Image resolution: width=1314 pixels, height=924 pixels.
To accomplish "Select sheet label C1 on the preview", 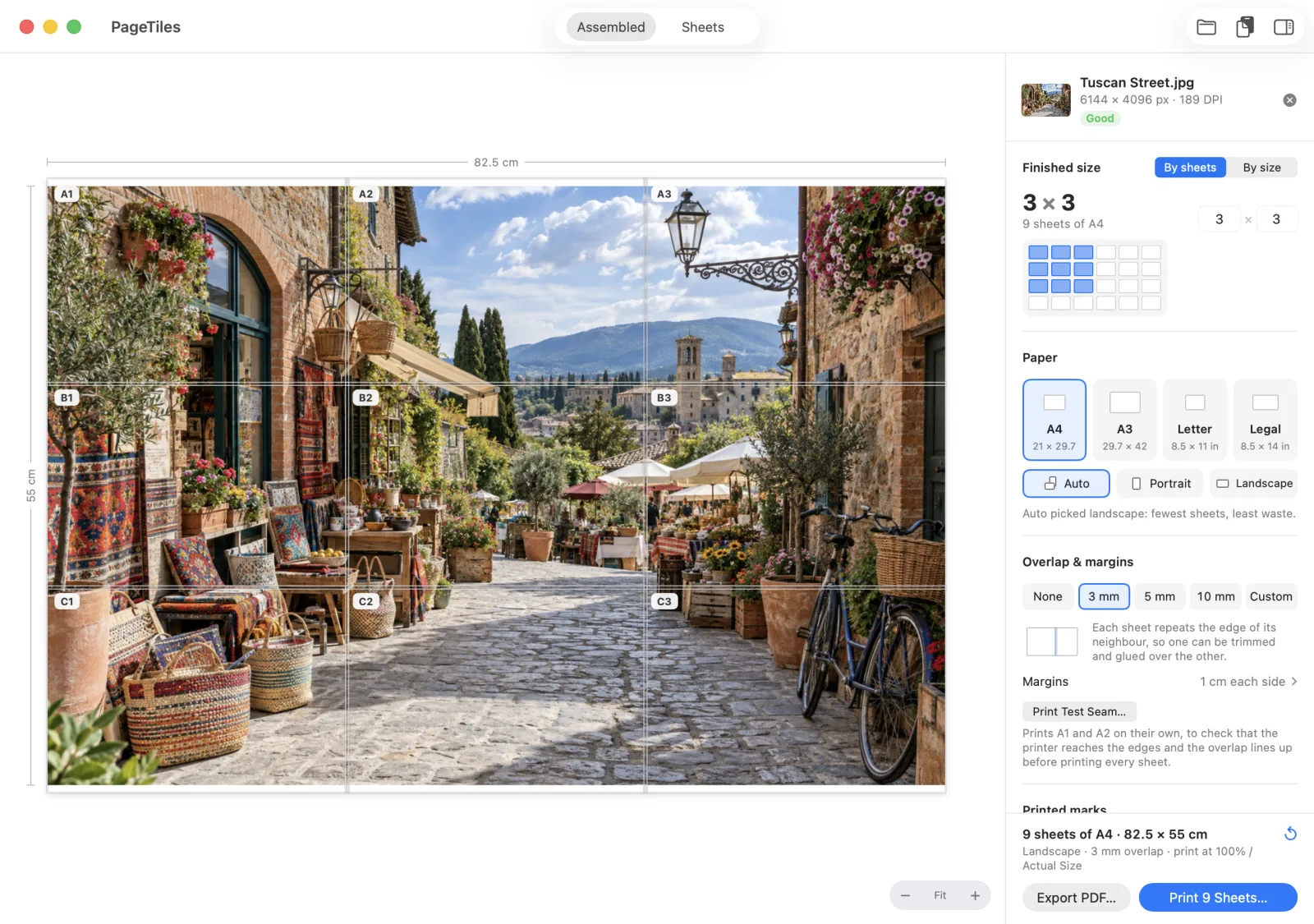I will (67, 601).
